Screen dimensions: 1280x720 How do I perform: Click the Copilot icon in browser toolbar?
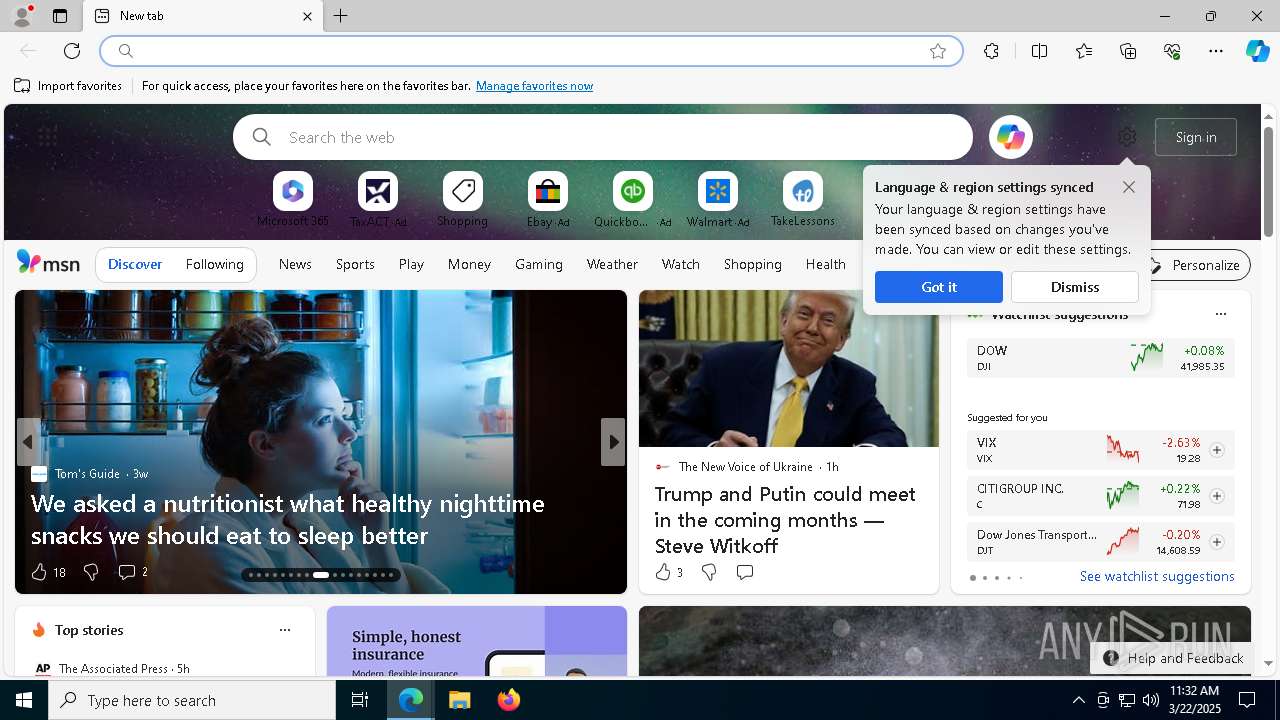pos(1257,51)
